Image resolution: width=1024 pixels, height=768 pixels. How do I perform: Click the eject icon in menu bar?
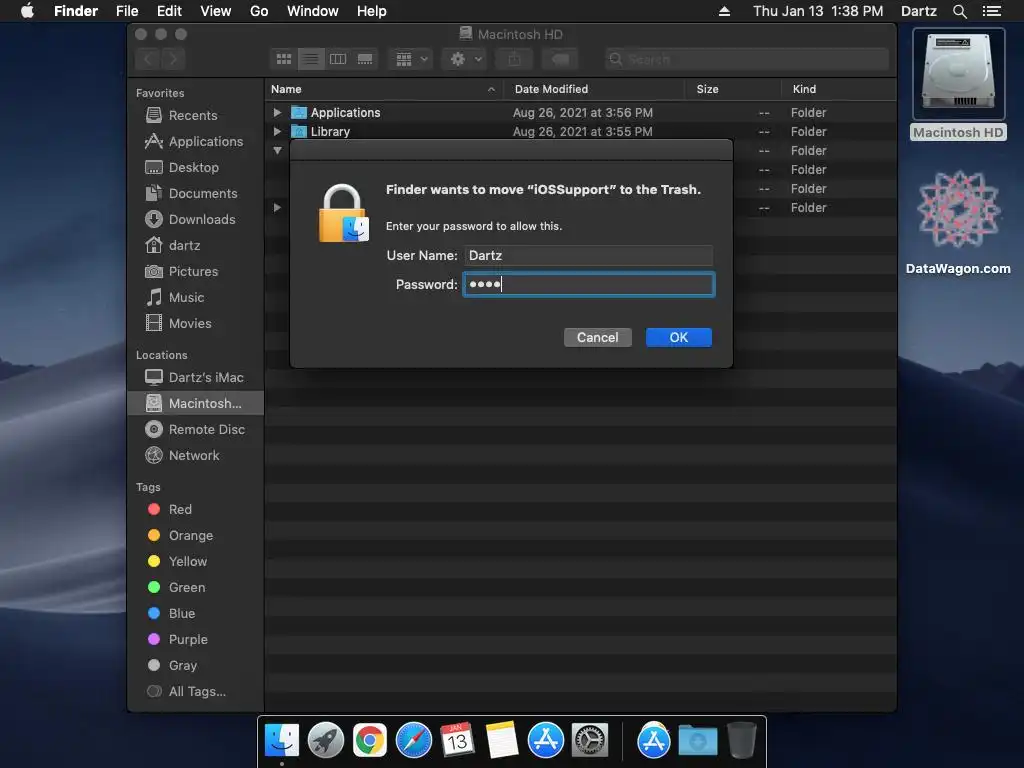[x=724, y=11]
